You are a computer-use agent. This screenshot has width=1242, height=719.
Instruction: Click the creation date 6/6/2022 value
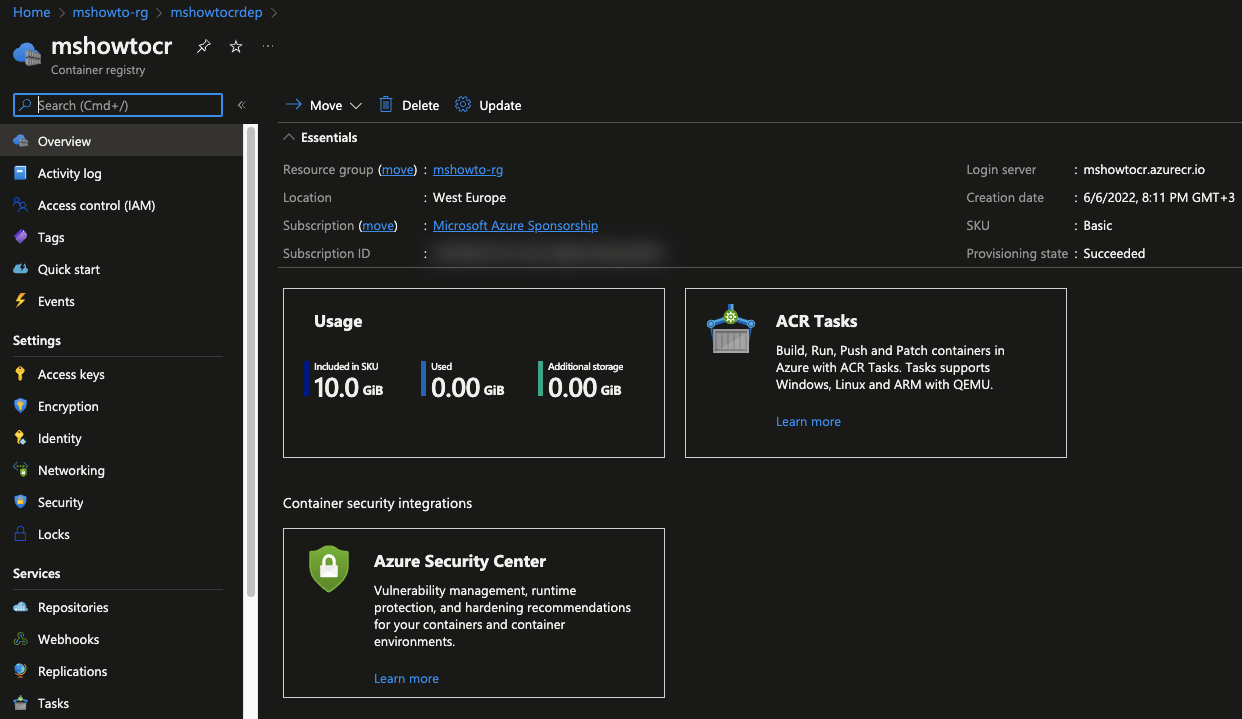[1159, 198]
